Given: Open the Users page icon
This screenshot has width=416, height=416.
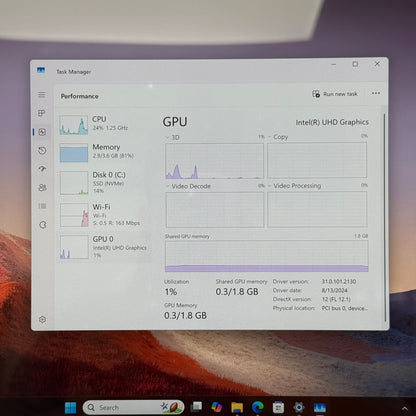Looking at the screenshot, I should point(42,188).
